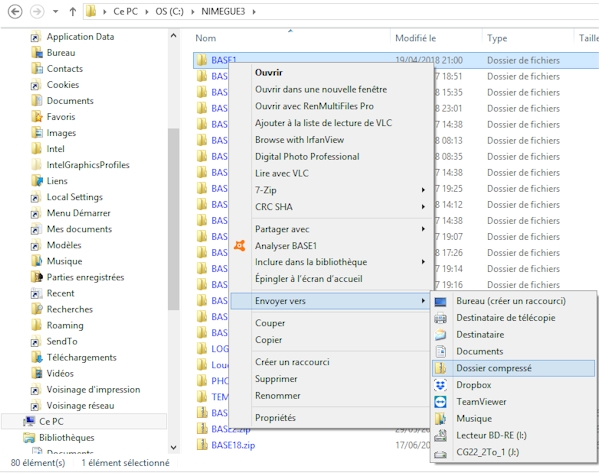Screen dimensions: 600x474
Task: Click the Up arrow navigation button
Action: pyautogui.click(x=72, y=12)
